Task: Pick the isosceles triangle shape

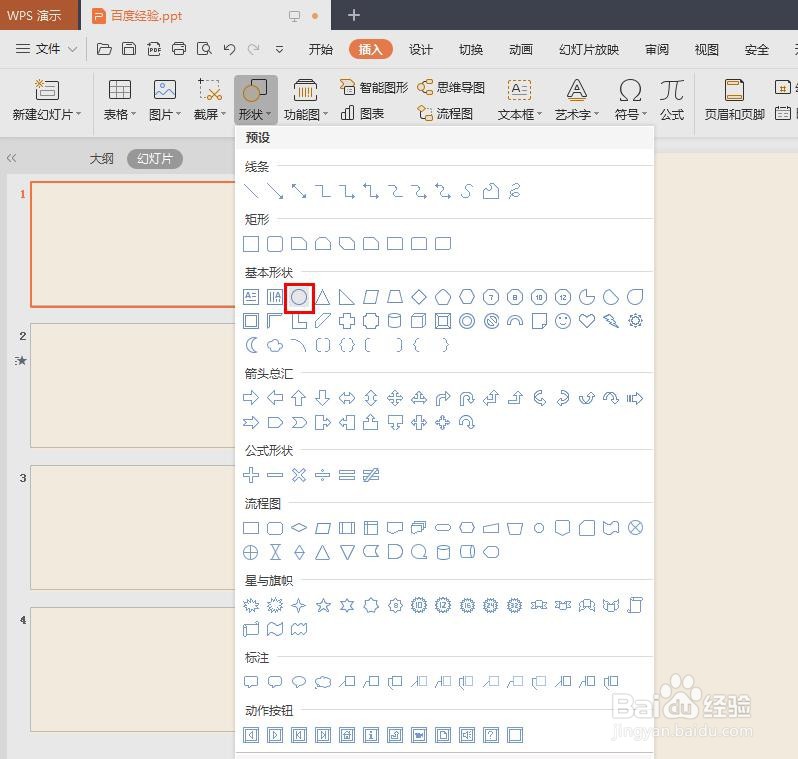Action: point(323,297)
